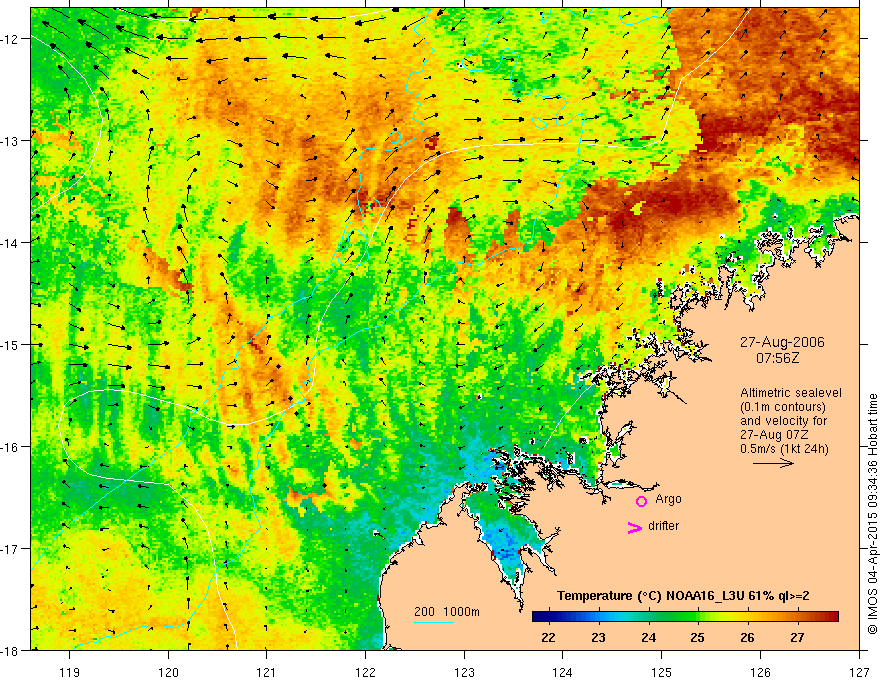
Task: Click latitude axis label -17
Action: 10,549
